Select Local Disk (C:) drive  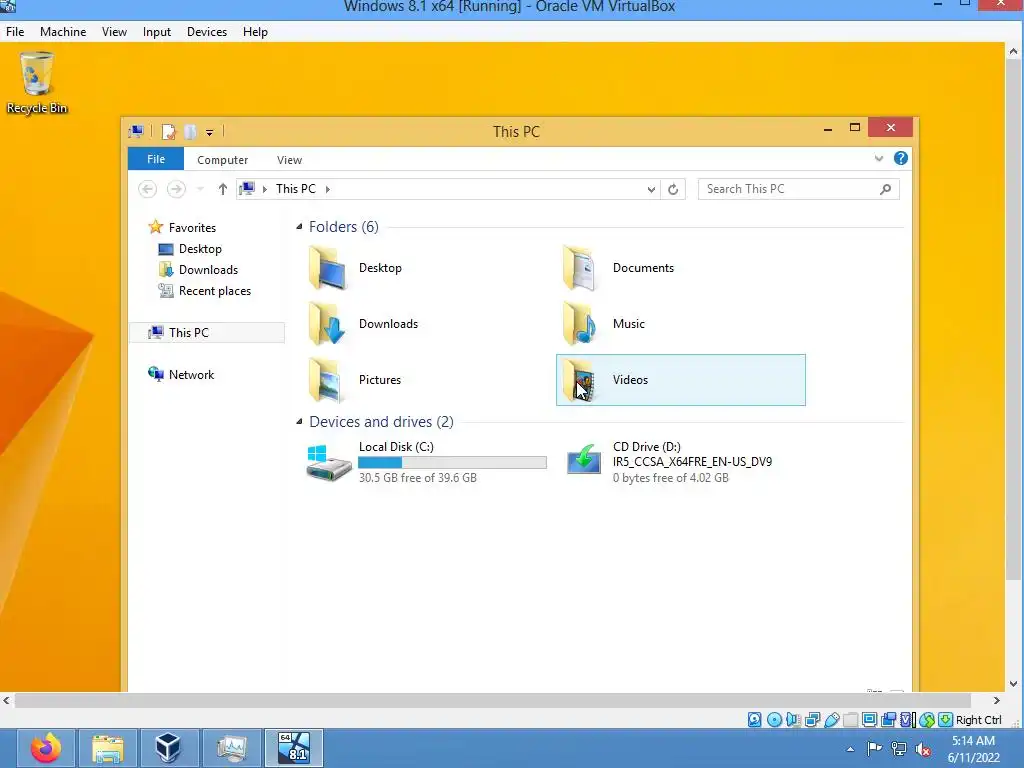coord(427,462)
